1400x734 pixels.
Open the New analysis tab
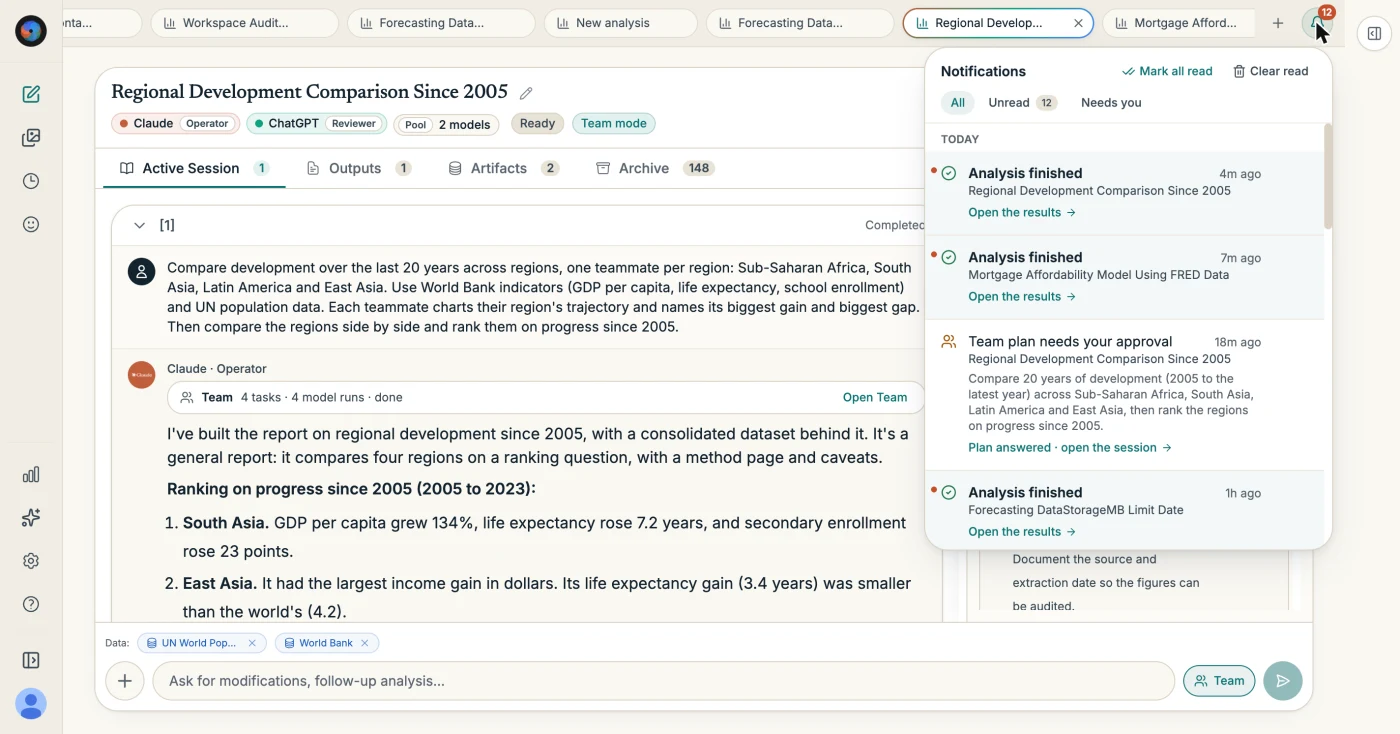click(x=620, y=23)
